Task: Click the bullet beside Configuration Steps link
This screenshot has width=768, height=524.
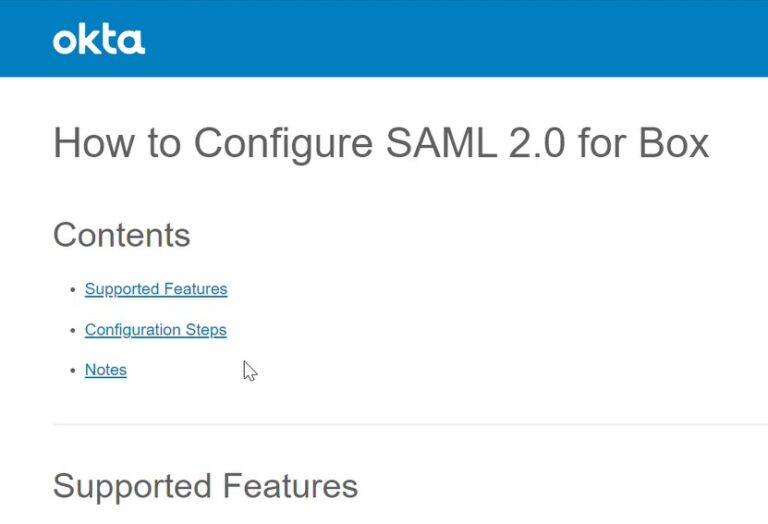Action: 72,330
